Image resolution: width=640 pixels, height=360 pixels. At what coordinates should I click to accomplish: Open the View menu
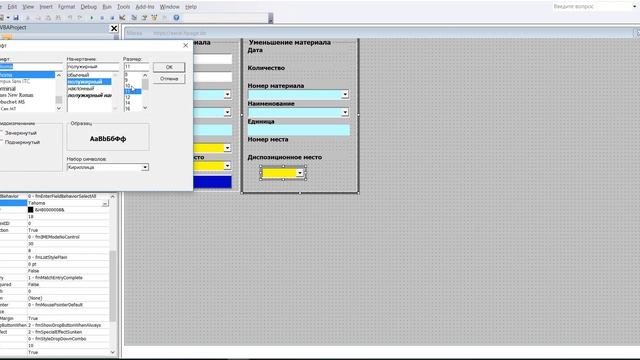click(28, 7)
